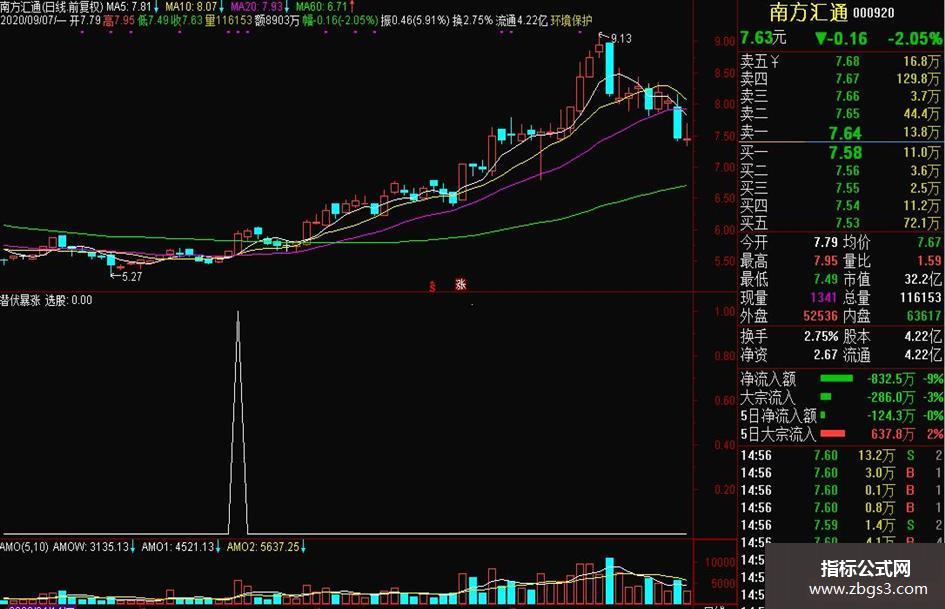Click the 14:56 trade row with 13.2万
The image size is (945, 609).
tap(840, 455)
